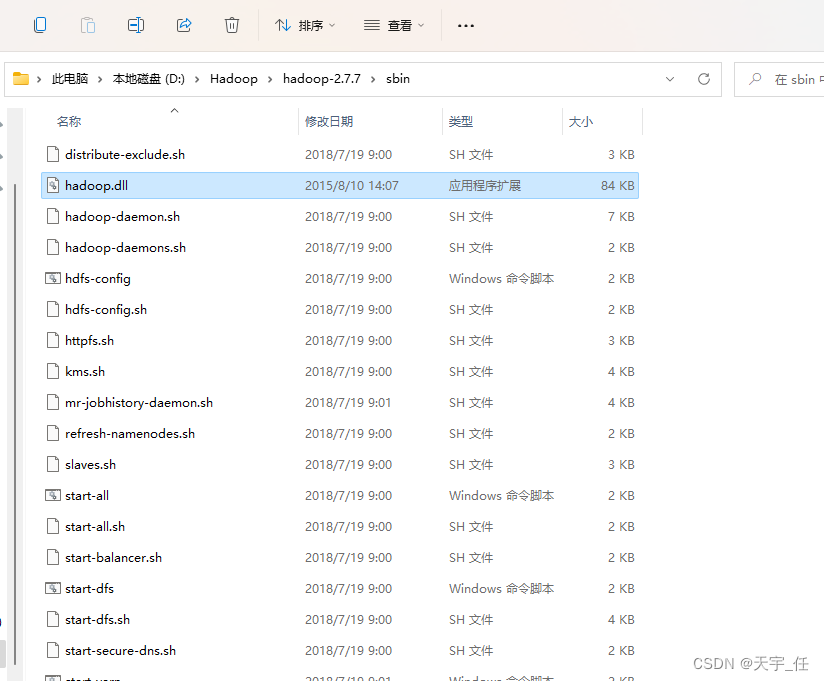
Task: Sort by 名称 column header
Action: (x=69, y=121)
